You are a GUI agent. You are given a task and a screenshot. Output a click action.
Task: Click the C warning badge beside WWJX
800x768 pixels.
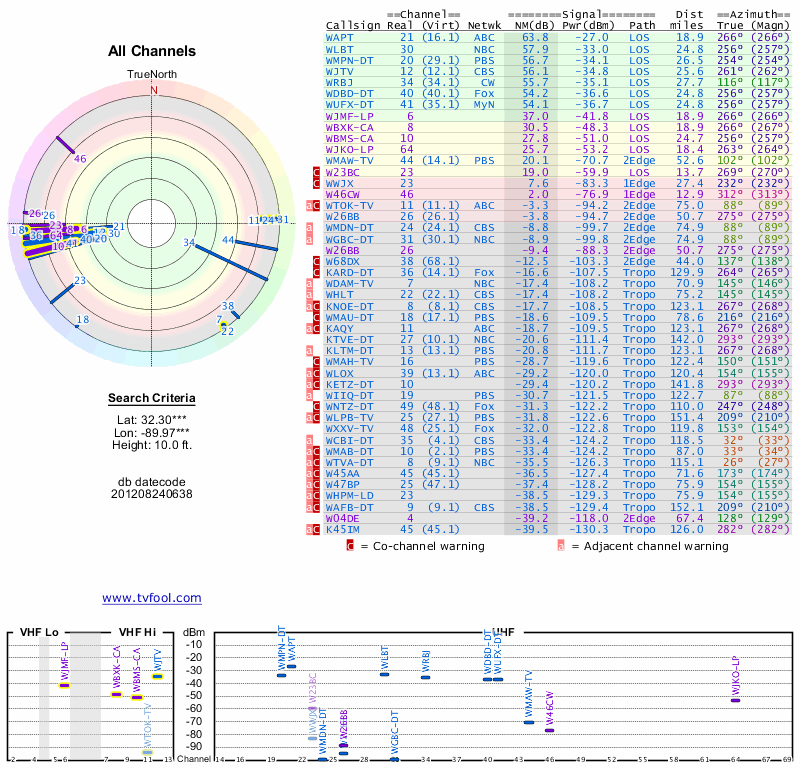pyautogui.click(x=316, y=184)
